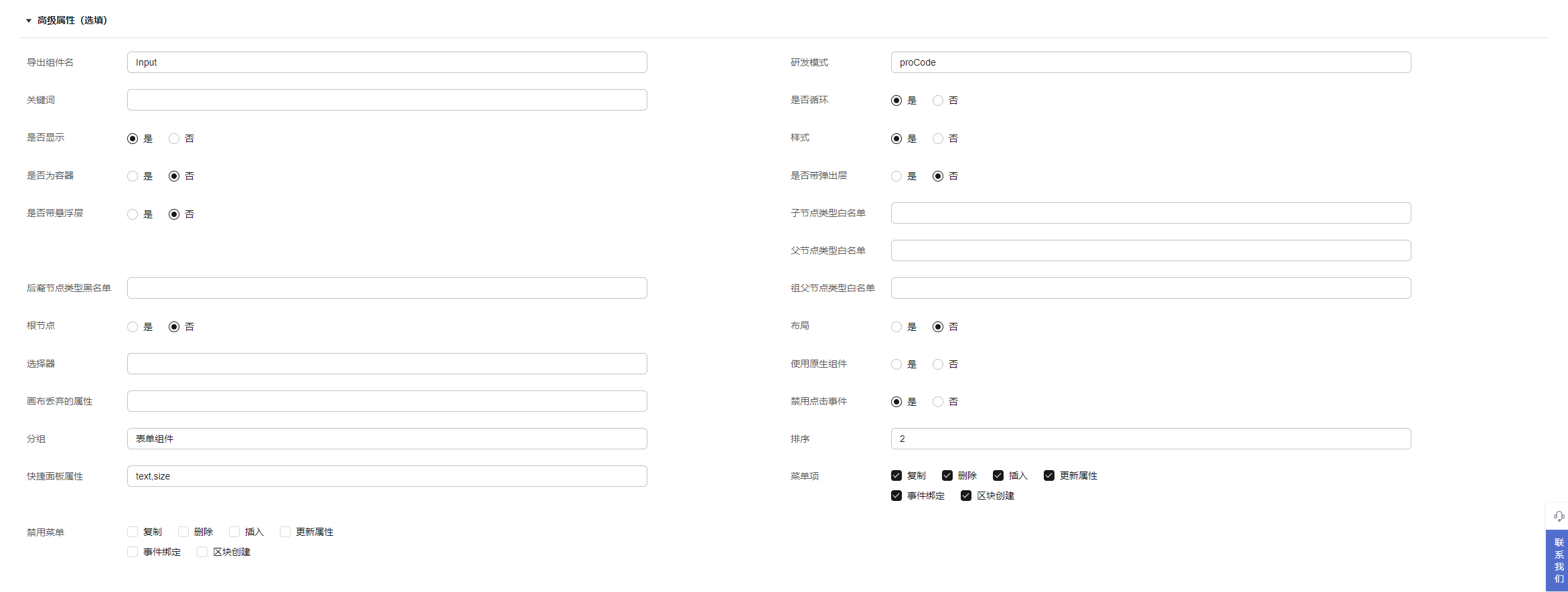Set 禁用点击事件 to 否
Image resolution: width=1568 pixels, height=592 pixels.
coord(938,402)
